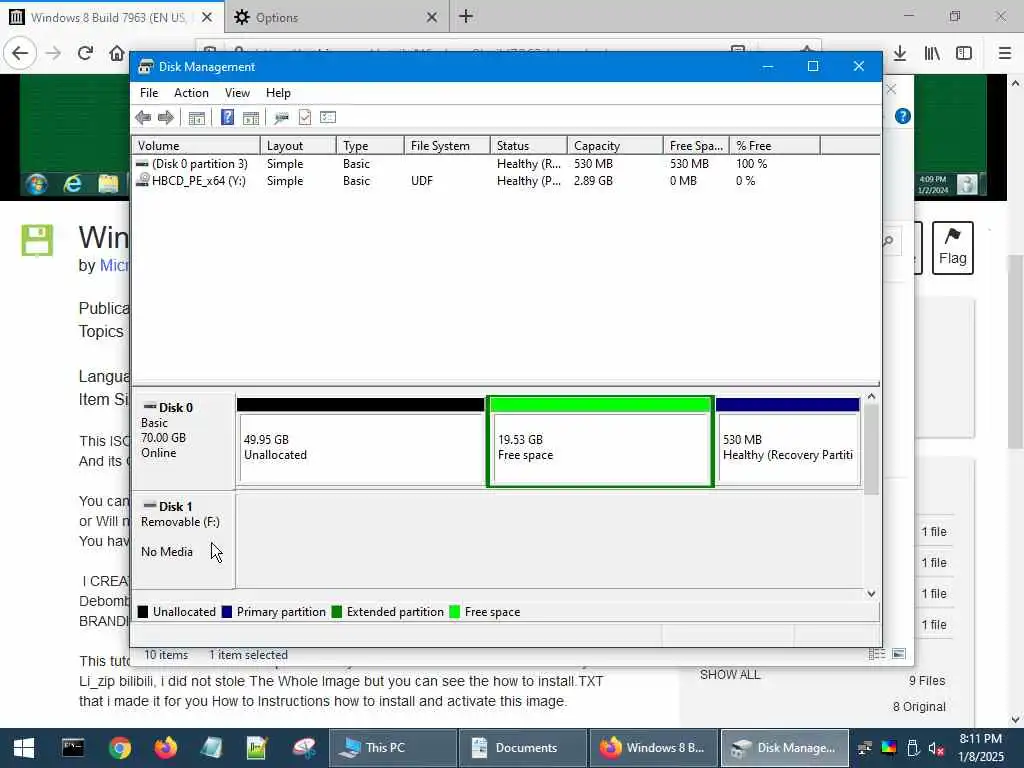This screenshot has width=1024, height=768.
Task: Click the black Unallocated legend swatch
Action: [143, 612]
